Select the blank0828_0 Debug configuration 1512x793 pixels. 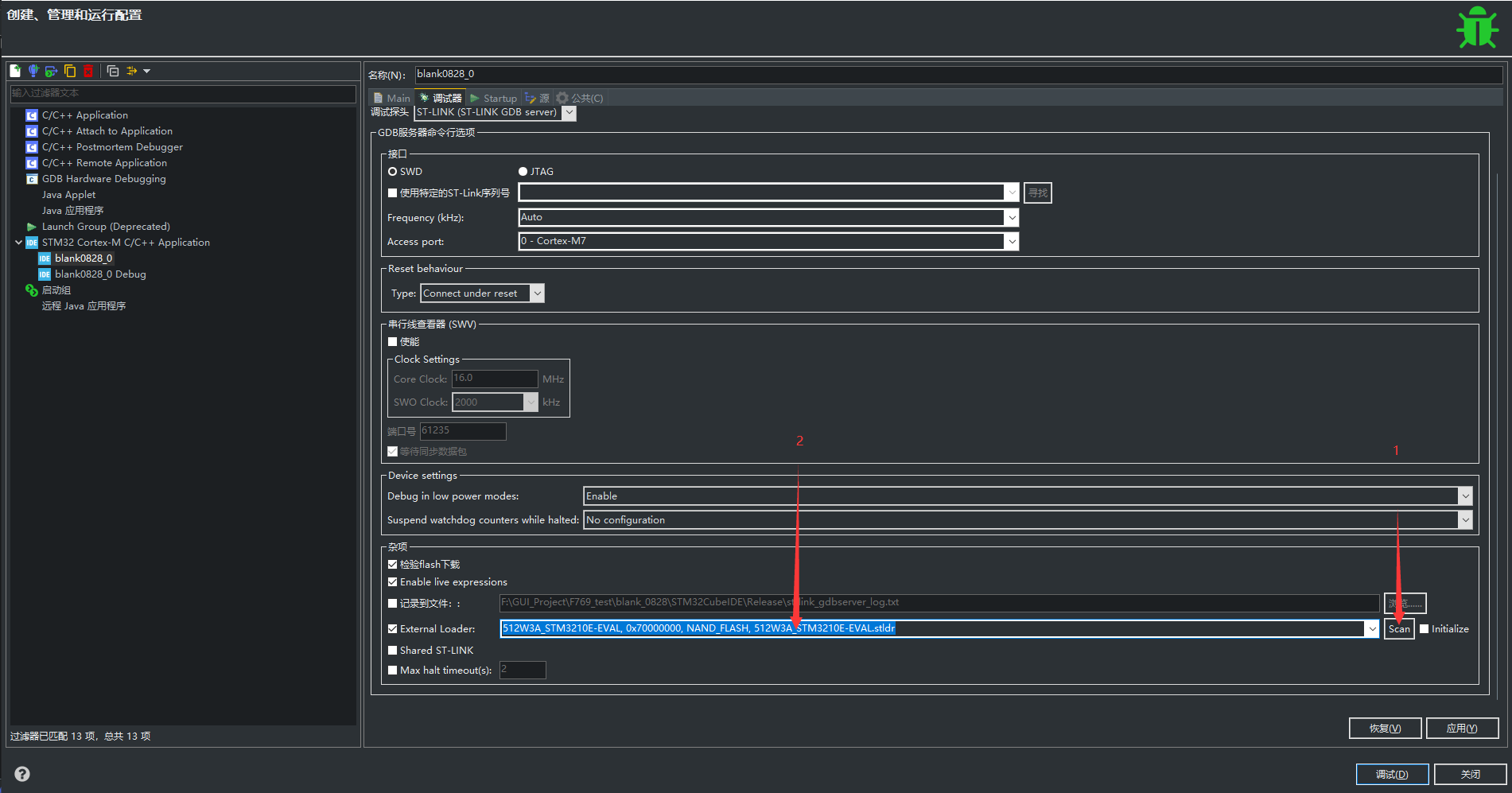point(100,274)
